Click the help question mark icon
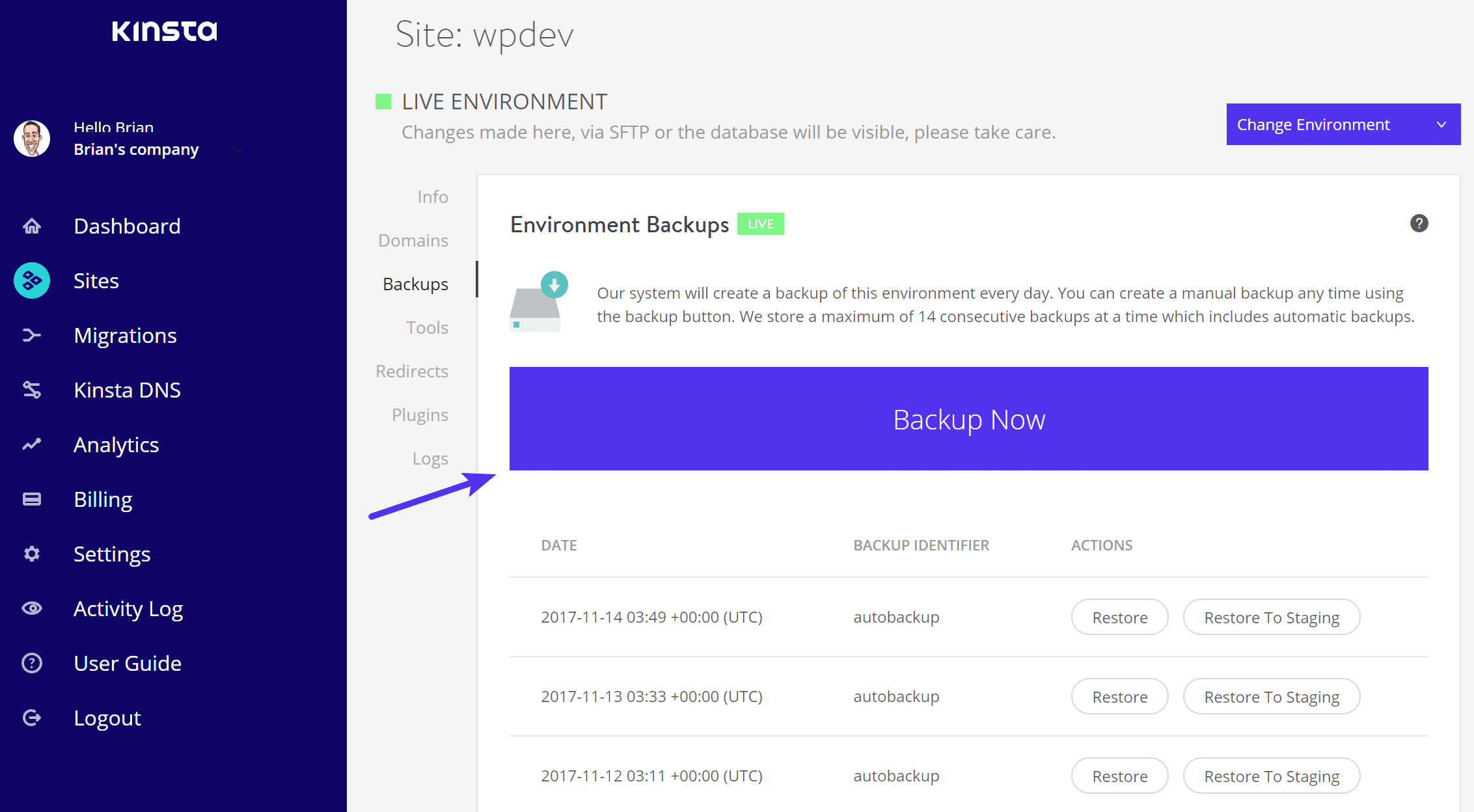The height and width of the screenshot is (812, 1474). coord(1419,223)
